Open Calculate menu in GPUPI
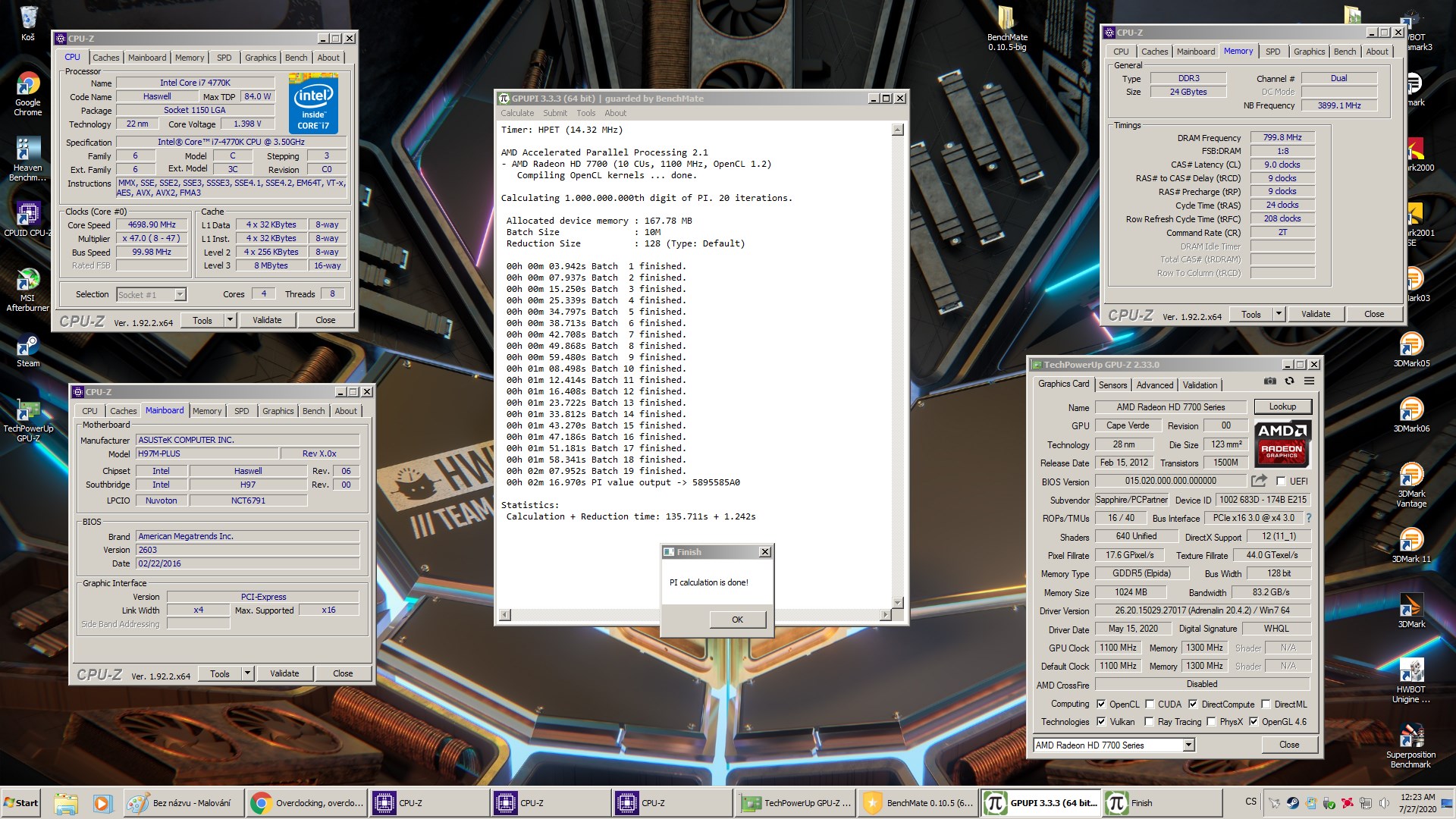 point(517,113)
